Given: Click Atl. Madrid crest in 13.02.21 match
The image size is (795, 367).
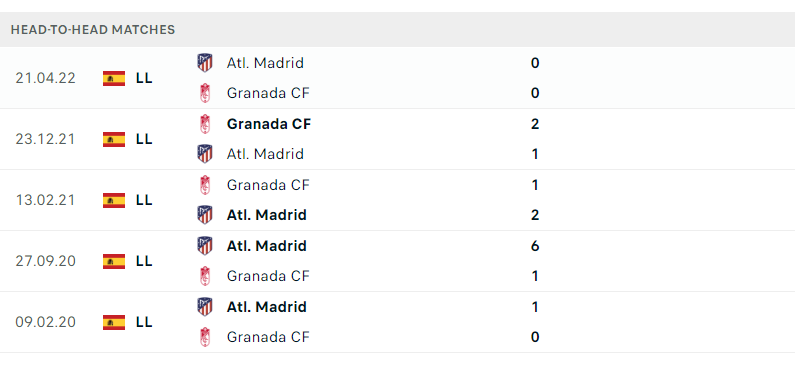Looking at the screenshot, I should click(x=205, y=215).
